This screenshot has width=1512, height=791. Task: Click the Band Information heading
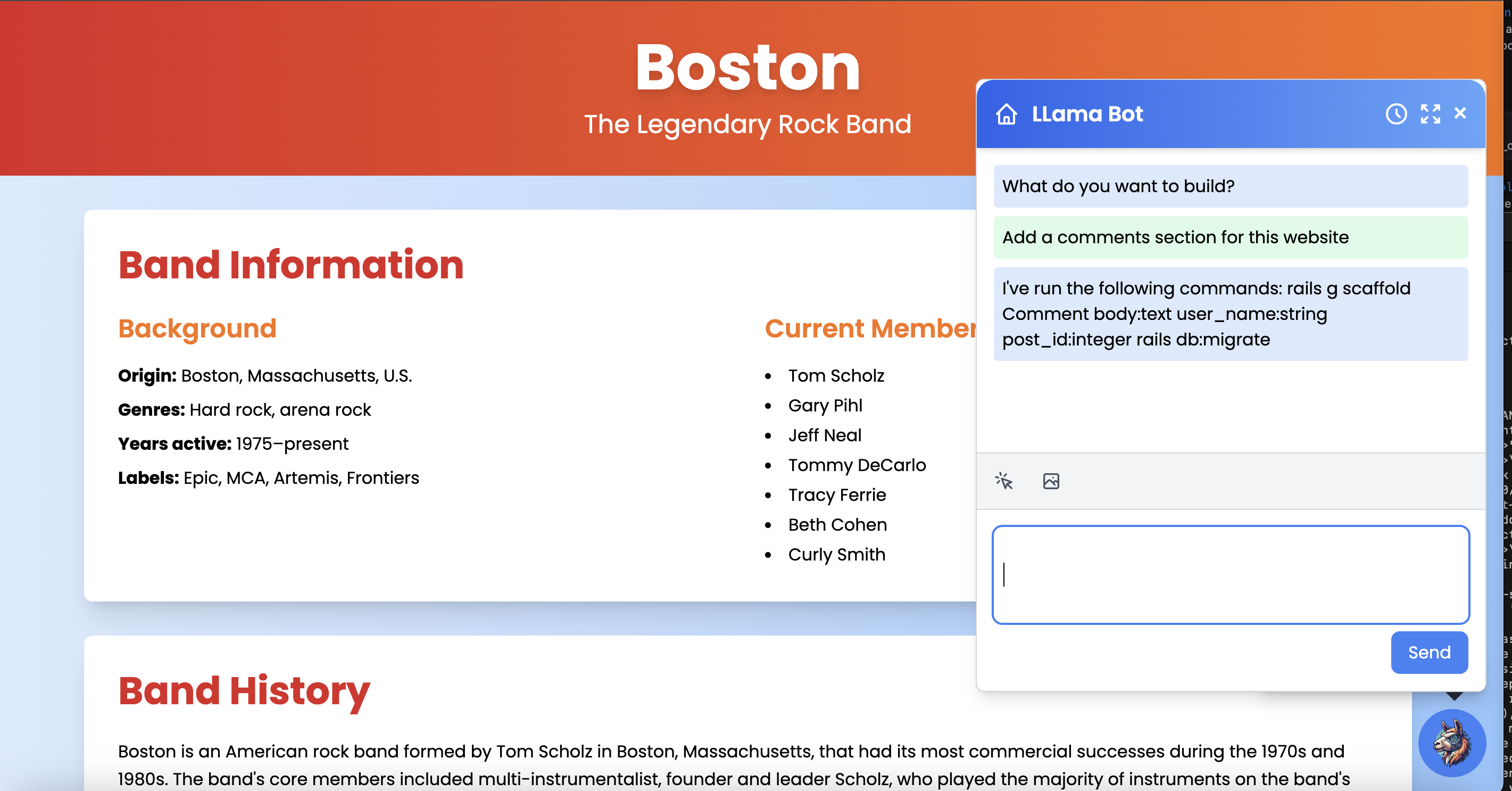(290, 265)
